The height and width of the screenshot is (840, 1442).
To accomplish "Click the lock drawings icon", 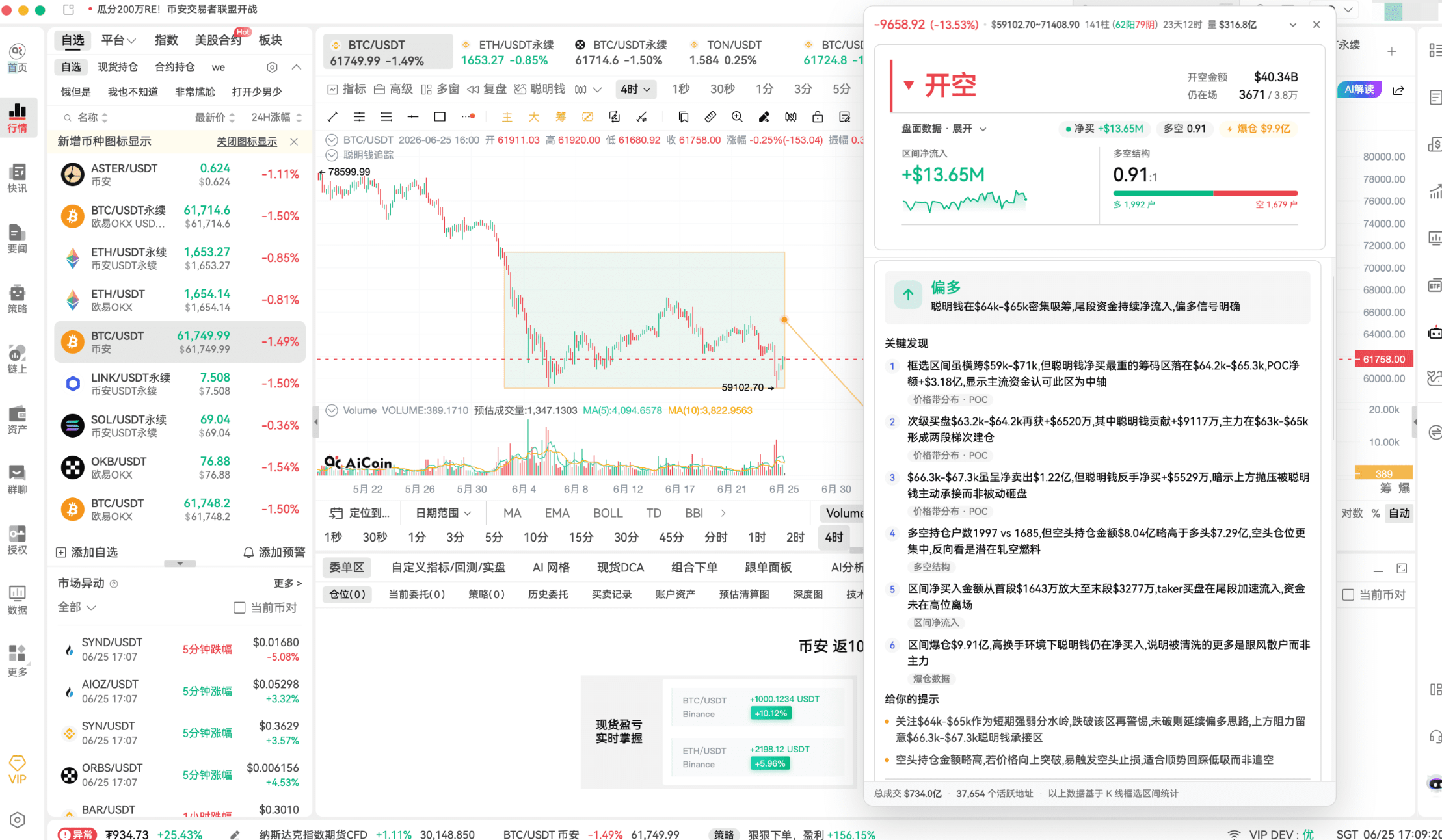I will (x=818, y=117).
